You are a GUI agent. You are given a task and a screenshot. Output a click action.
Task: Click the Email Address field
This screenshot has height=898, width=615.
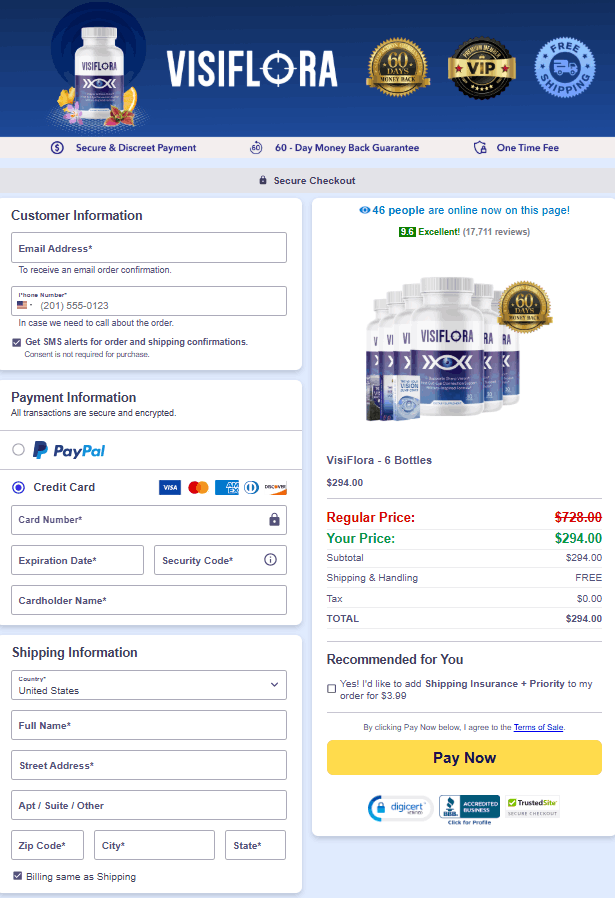149,247
